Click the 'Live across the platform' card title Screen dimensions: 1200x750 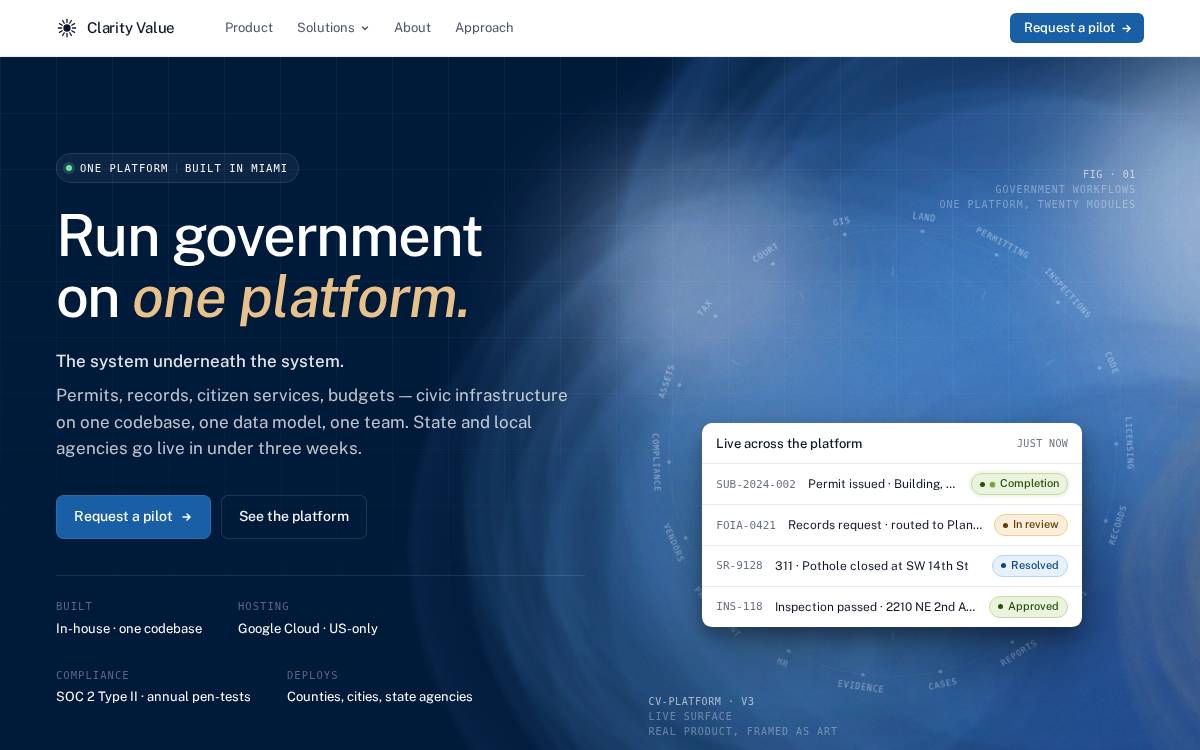(789, 444)
